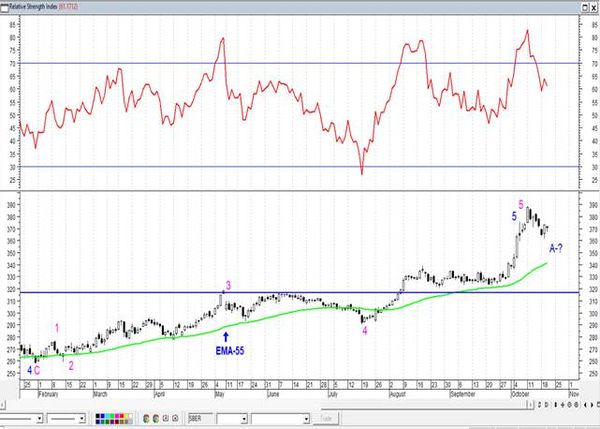600x429 pixels.
Task: Click the right-pointing triangle chart scroll icon
Action: click(x=592, y=405)
